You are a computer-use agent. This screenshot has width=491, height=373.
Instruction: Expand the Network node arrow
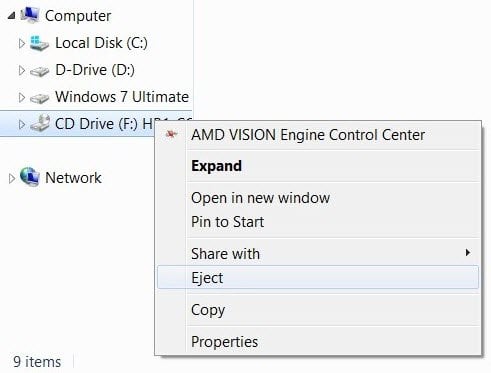point(12,178)
